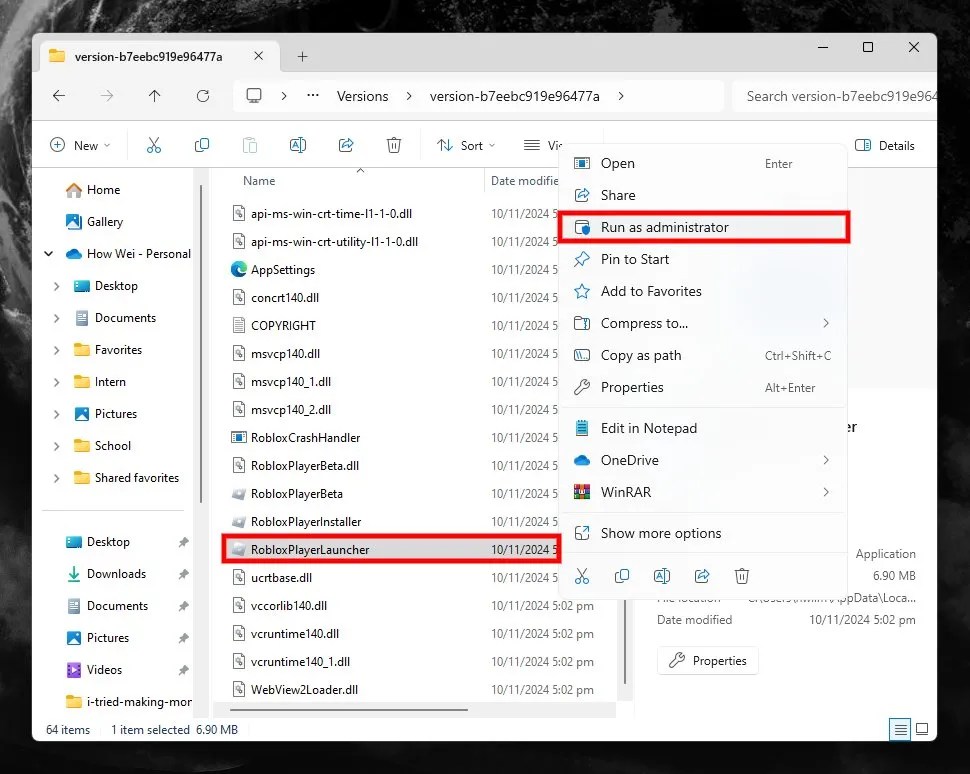Expand the Intern tree folder
Viewport: 970px width, 774px height.
(x=56, y=382)
